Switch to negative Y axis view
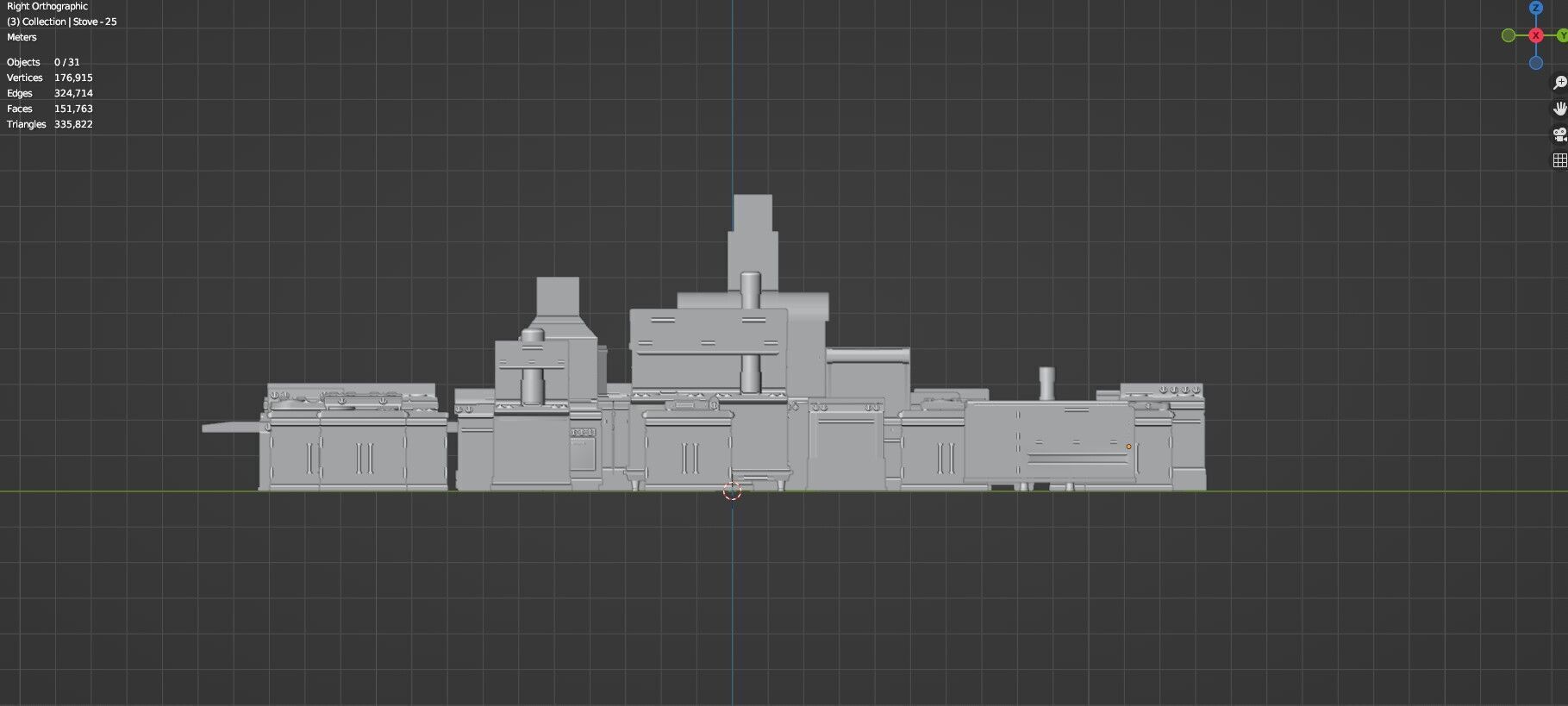Image resolution: width=1568 pixels, height=706 pixels. [x=1508, y=35]
